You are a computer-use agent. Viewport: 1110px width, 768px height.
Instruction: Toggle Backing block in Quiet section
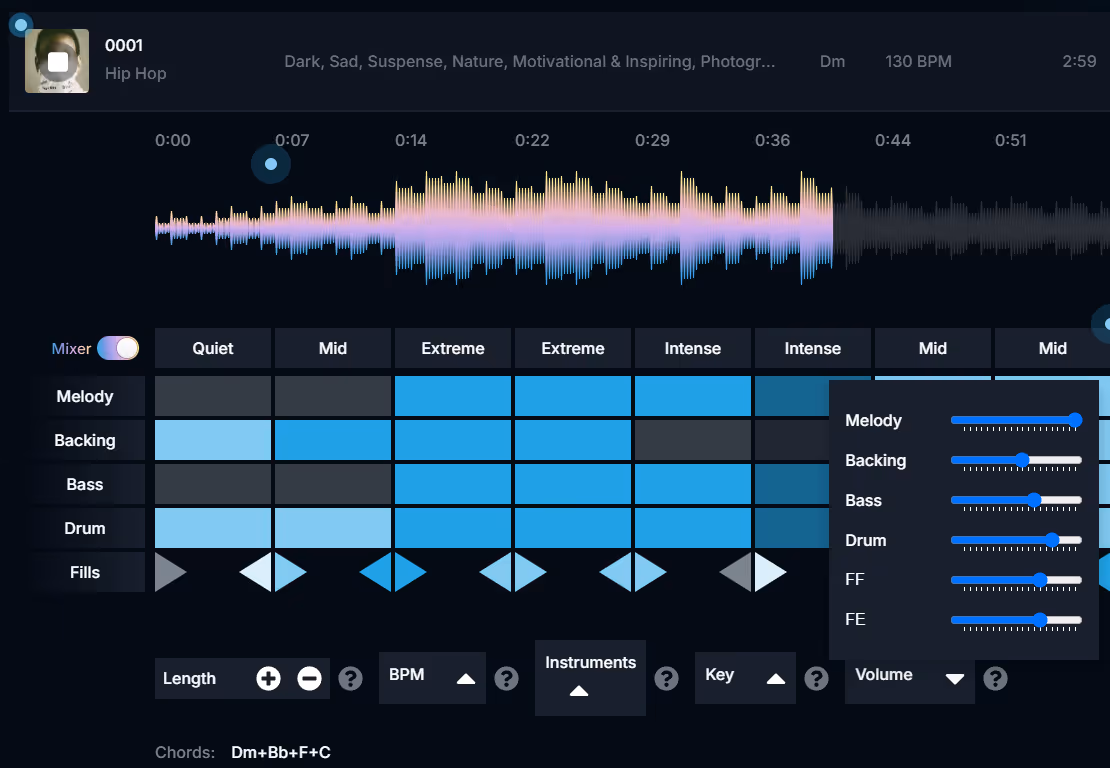click(x=212, y=440)
